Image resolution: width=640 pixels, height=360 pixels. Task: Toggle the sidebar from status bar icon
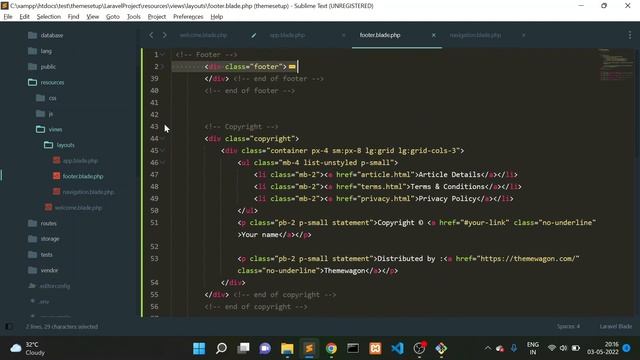point(9,327)
